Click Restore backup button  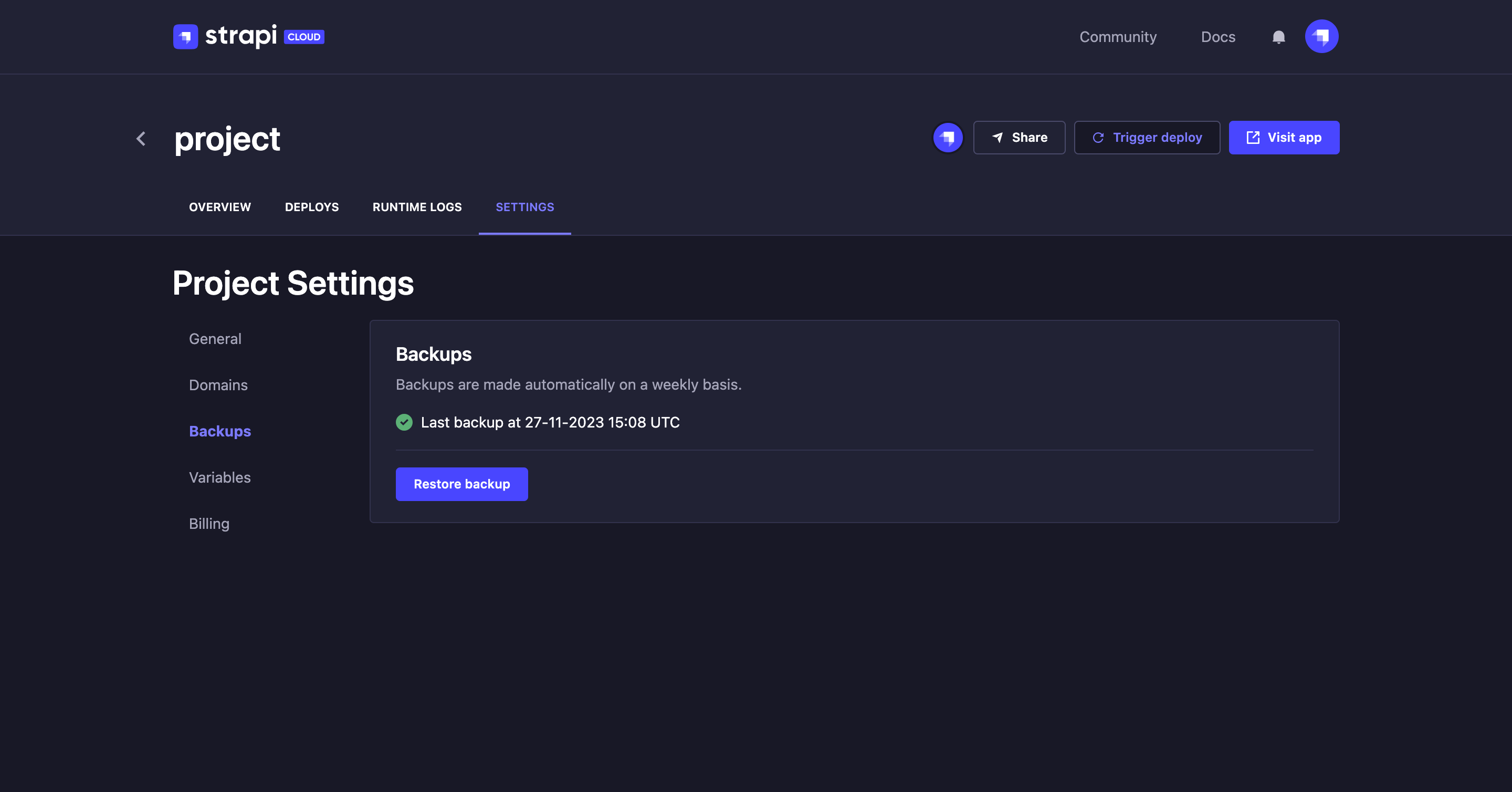tap(461, 484)
